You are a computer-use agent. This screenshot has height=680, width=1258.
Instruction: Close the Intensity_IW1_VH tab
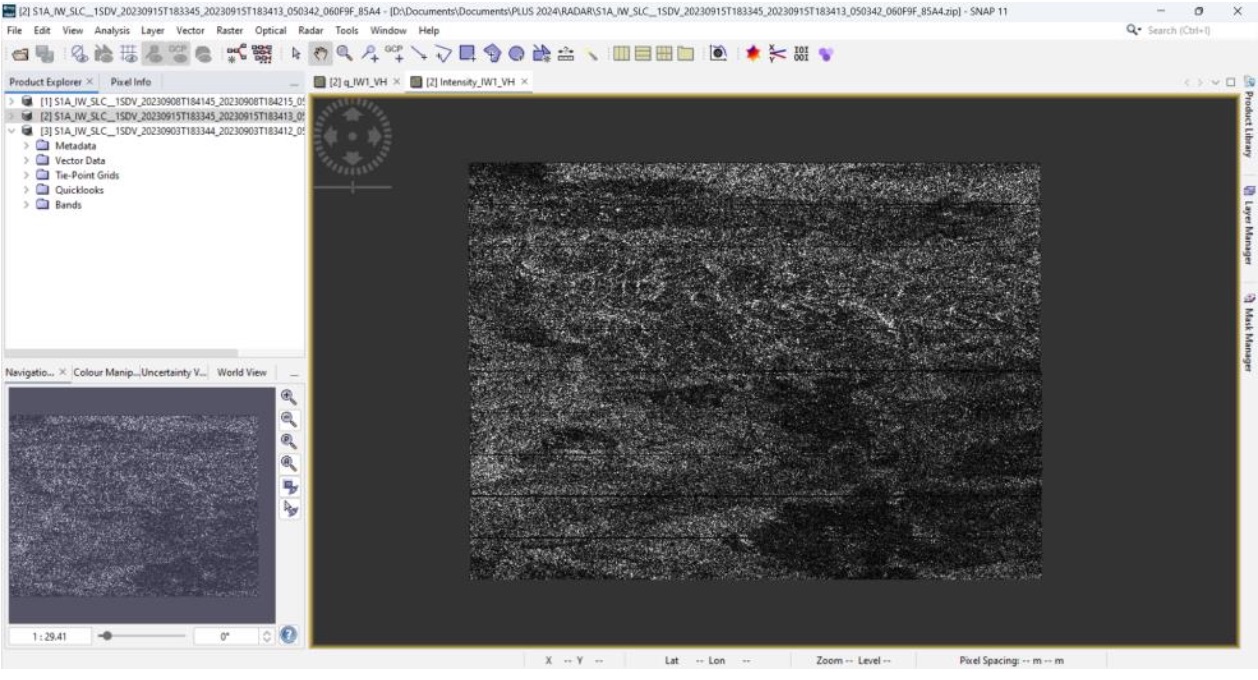(x=524, y=82)
